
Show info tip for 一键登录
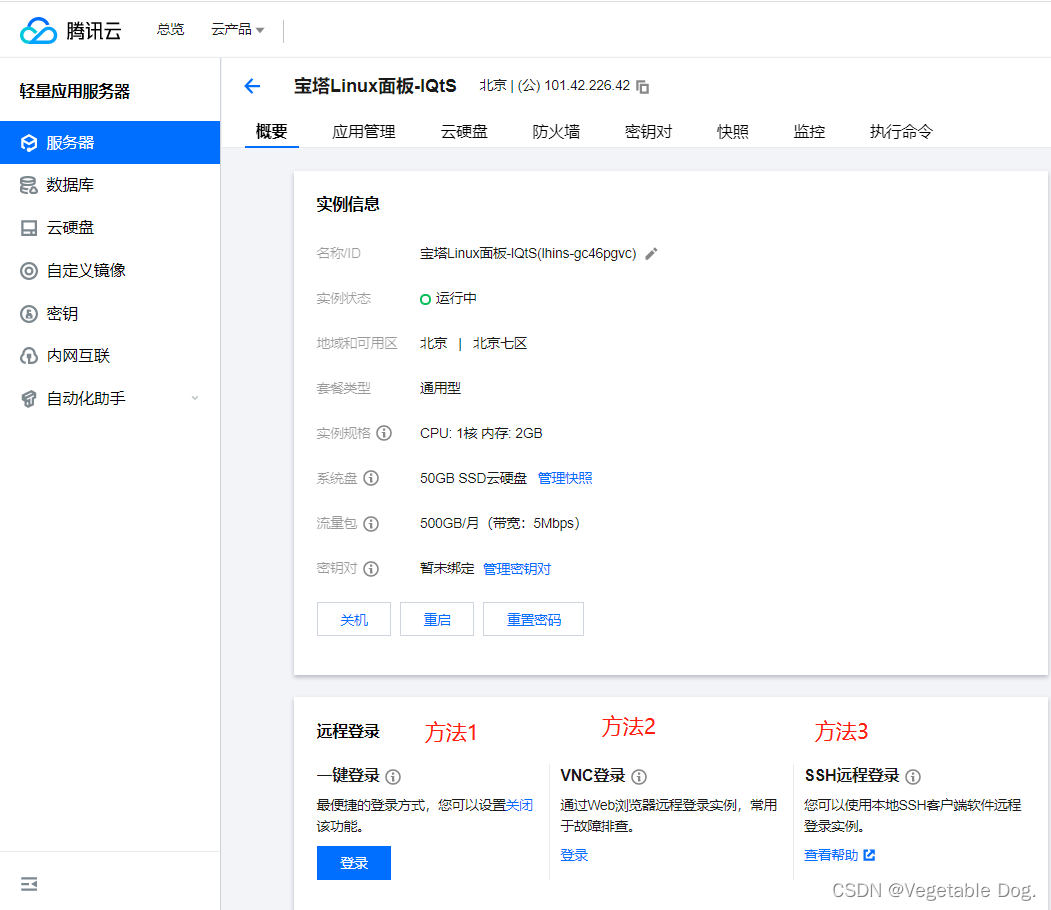coord(393,777)
